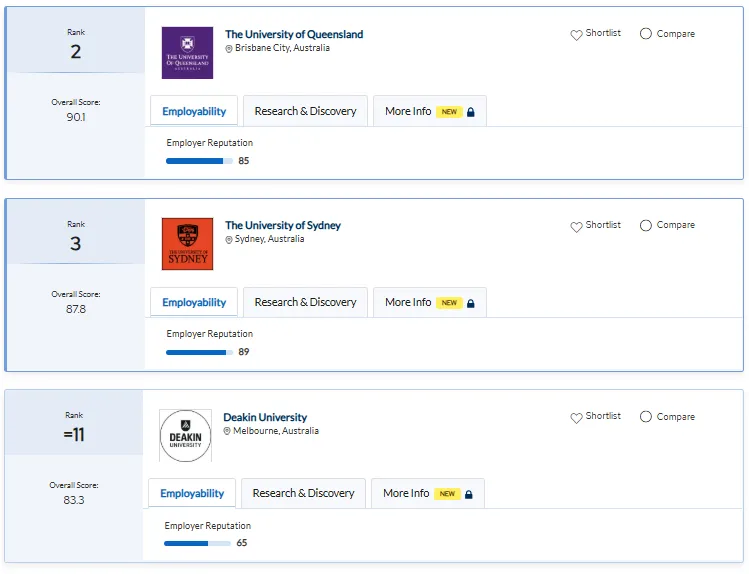Select Employability tab under University of Sydney
749x574 pixels.
tap(194, 302)
